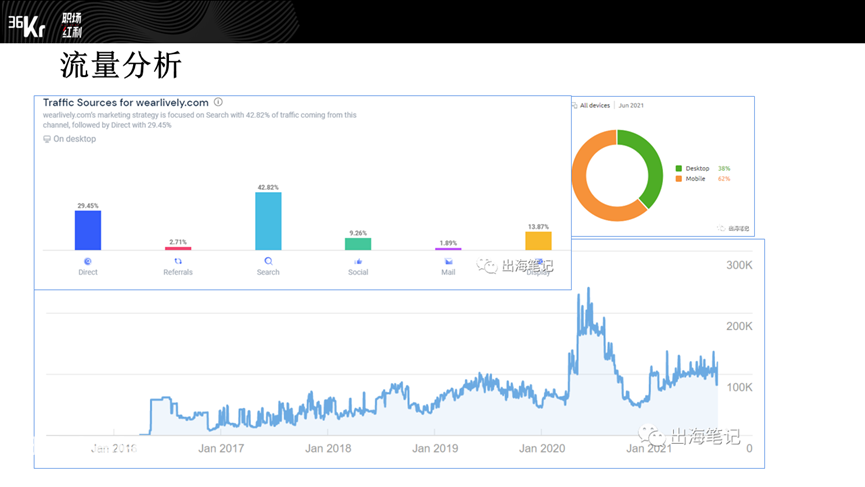Click the 200K axis value

pos(739,327)
